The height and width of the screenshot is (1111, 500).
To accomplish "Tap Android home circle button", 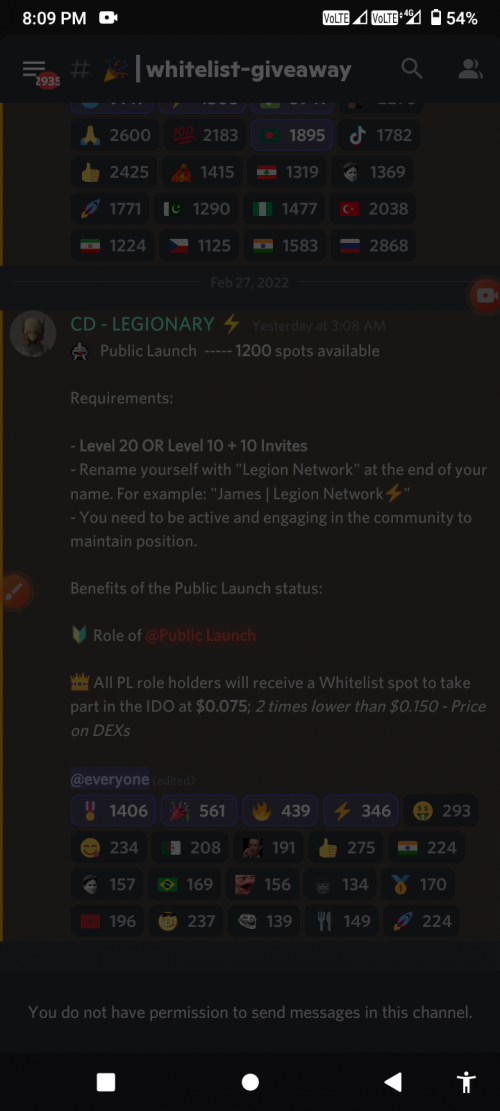I will pos(250,1081).
